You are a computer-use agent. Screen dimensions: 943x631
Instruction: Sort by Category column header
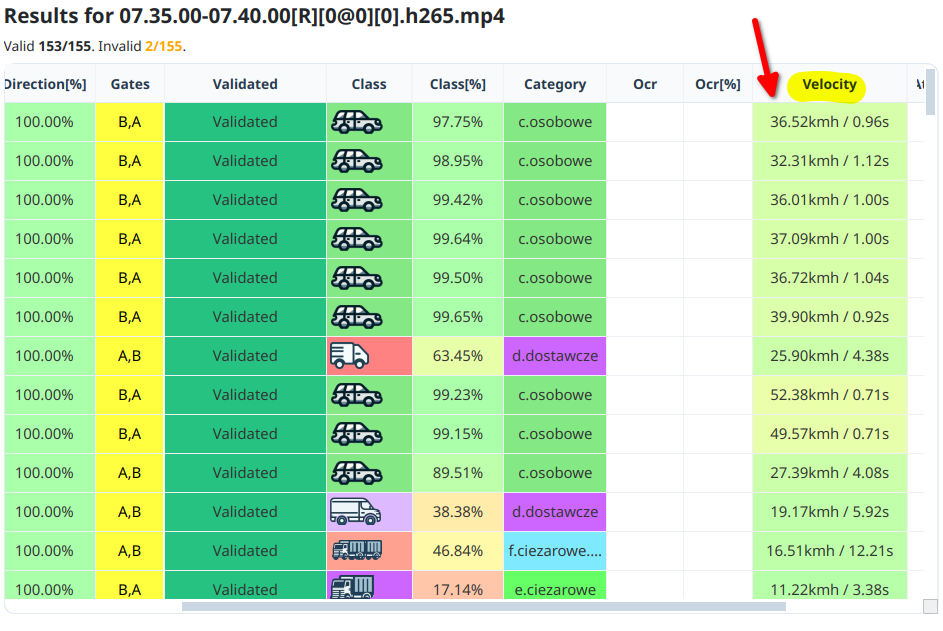pos(554,84)
